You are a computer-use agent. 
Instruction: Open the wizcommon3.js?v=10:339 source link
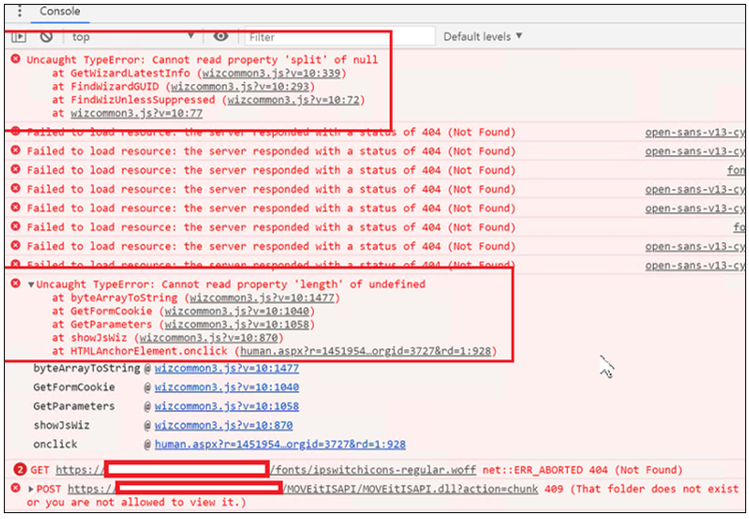pyautogui.click(x=272, y=73)
